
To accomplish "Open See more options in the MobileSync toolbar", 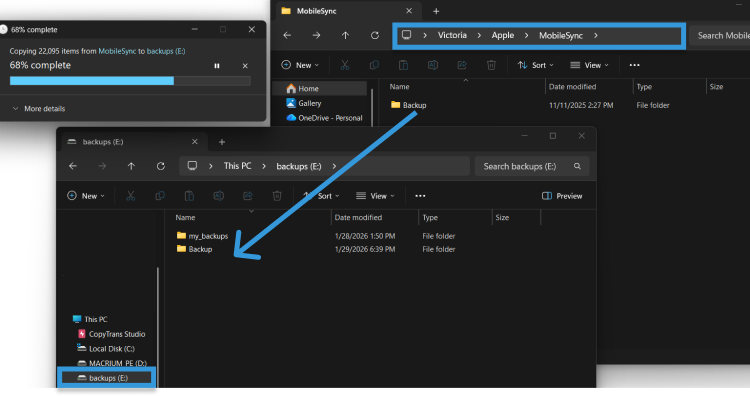I will (634, 65).
